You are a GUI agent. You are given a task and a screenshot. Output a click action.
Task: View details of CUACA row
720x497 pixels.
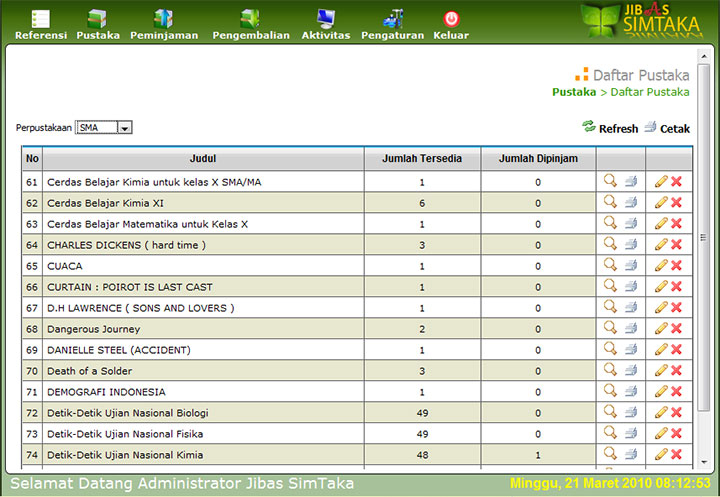coord(610,265)
